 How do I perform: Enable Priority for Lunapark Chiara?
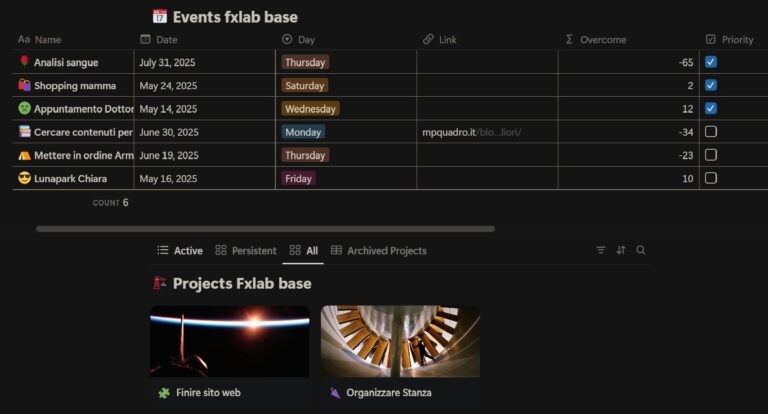[711, 178]
